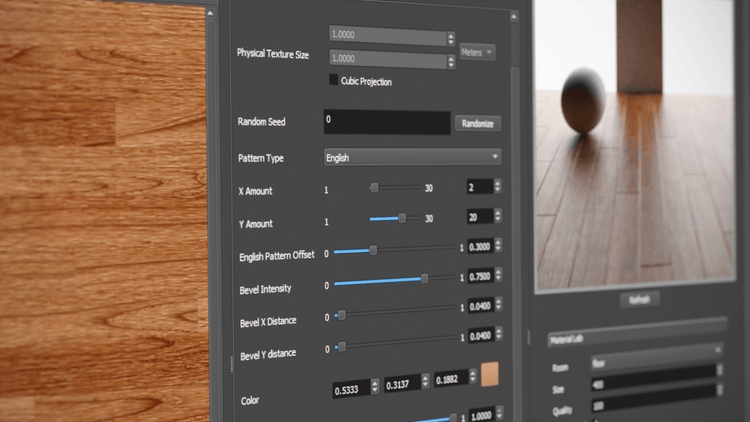Click the Bevel Intensity slider handle

click(424, 278)
